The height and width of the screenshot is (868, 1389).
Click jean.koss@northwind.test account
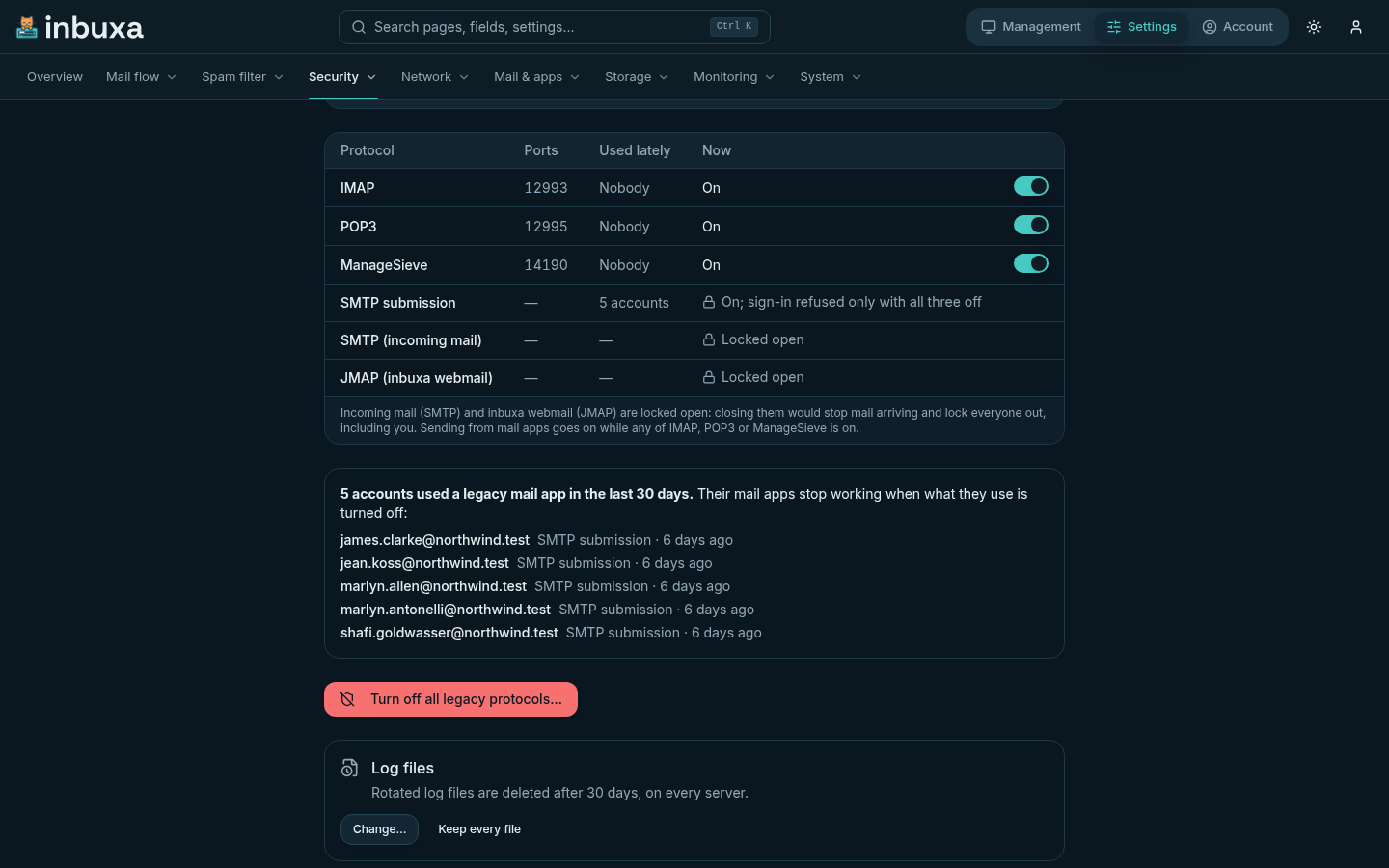(x=424, y=563)
